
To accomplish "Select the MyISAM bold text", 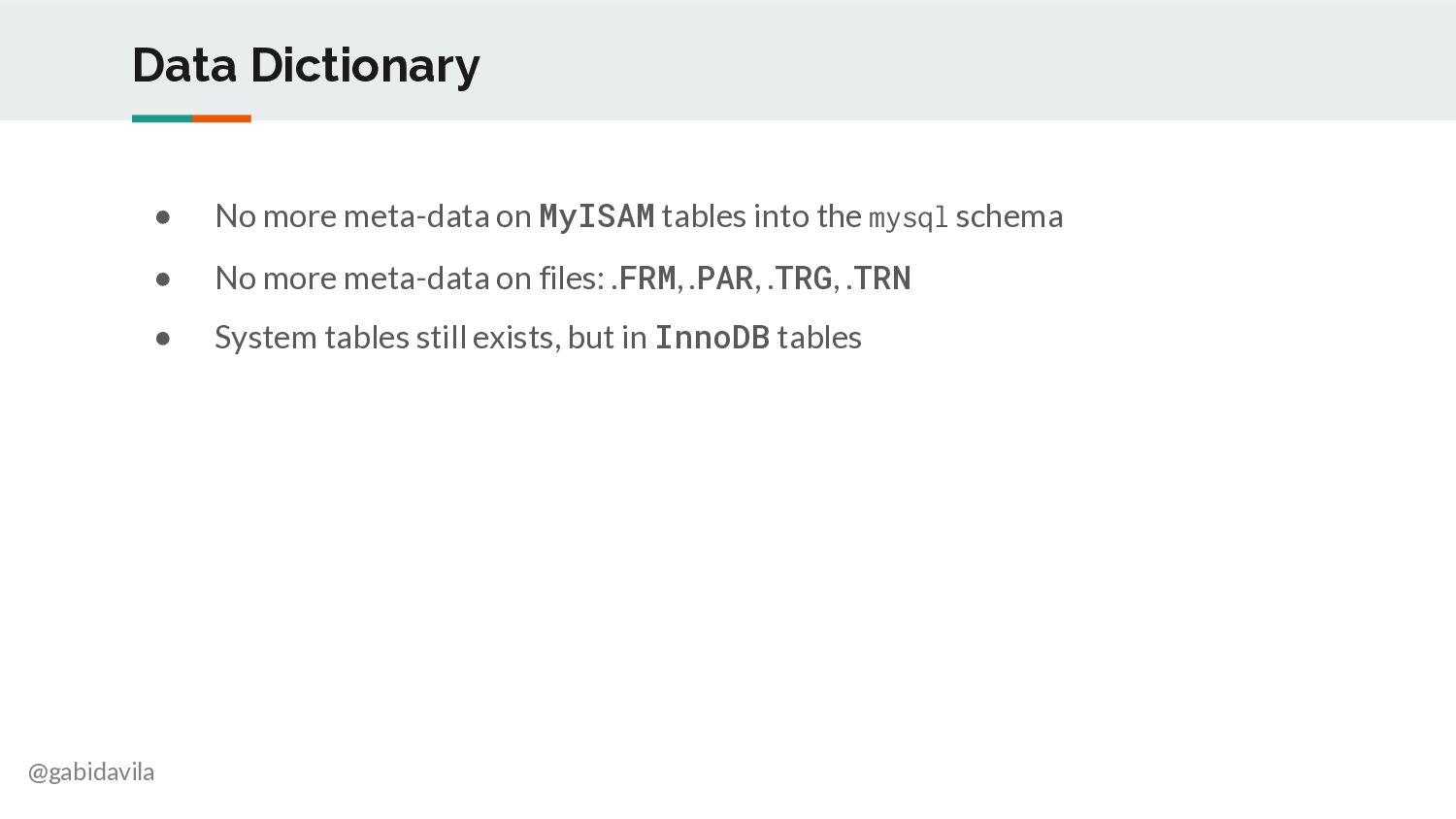I will pyautogui.click(x=597, y=216).
